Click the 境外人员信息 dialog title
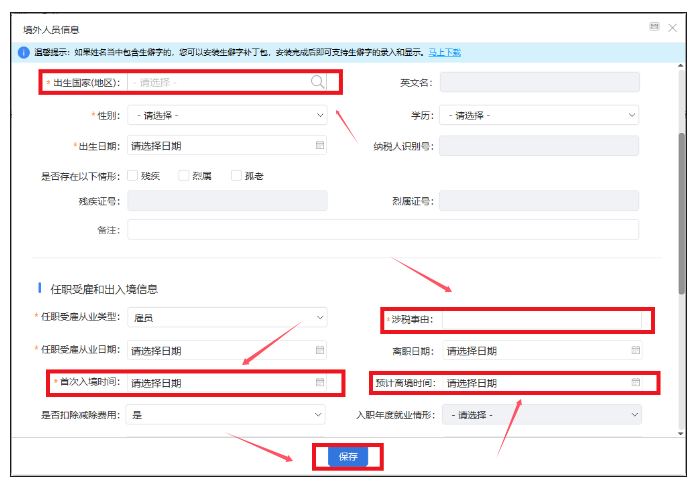Image resolution: width=699 pixels, height=495 pixels. click(51, 29)
